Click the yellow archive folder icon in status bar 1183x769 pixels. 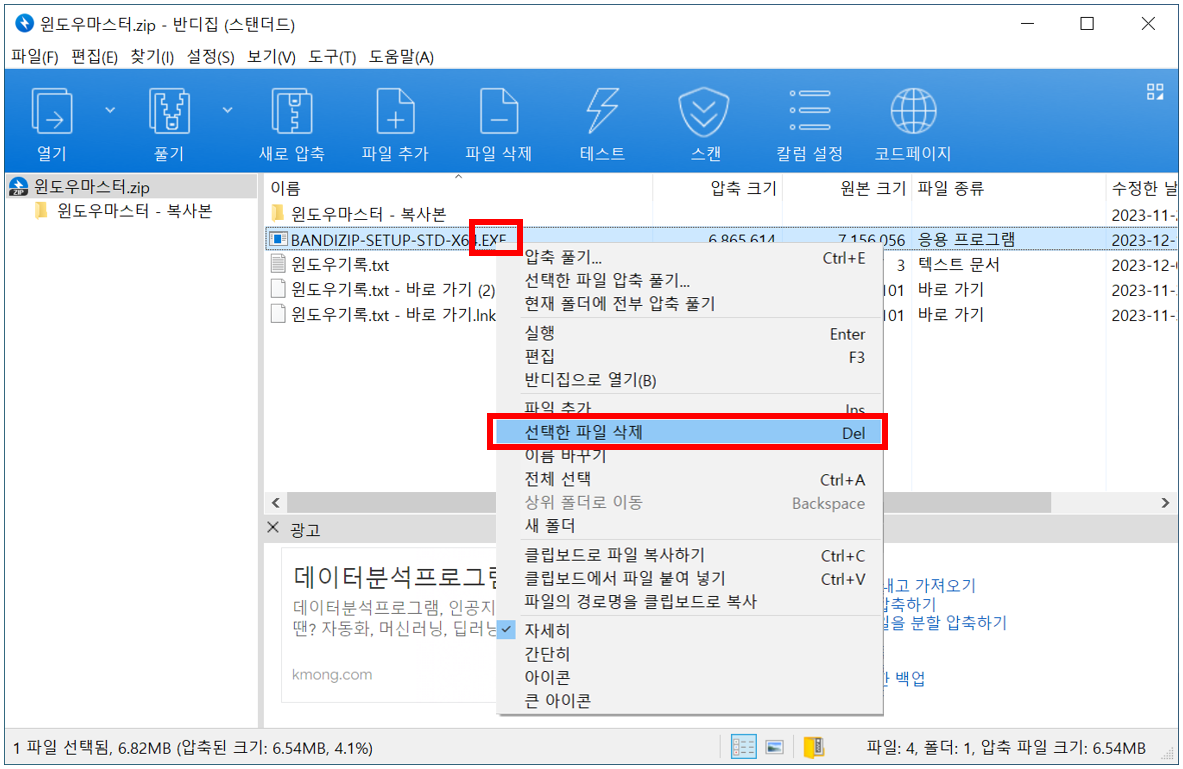coord(813,747)
